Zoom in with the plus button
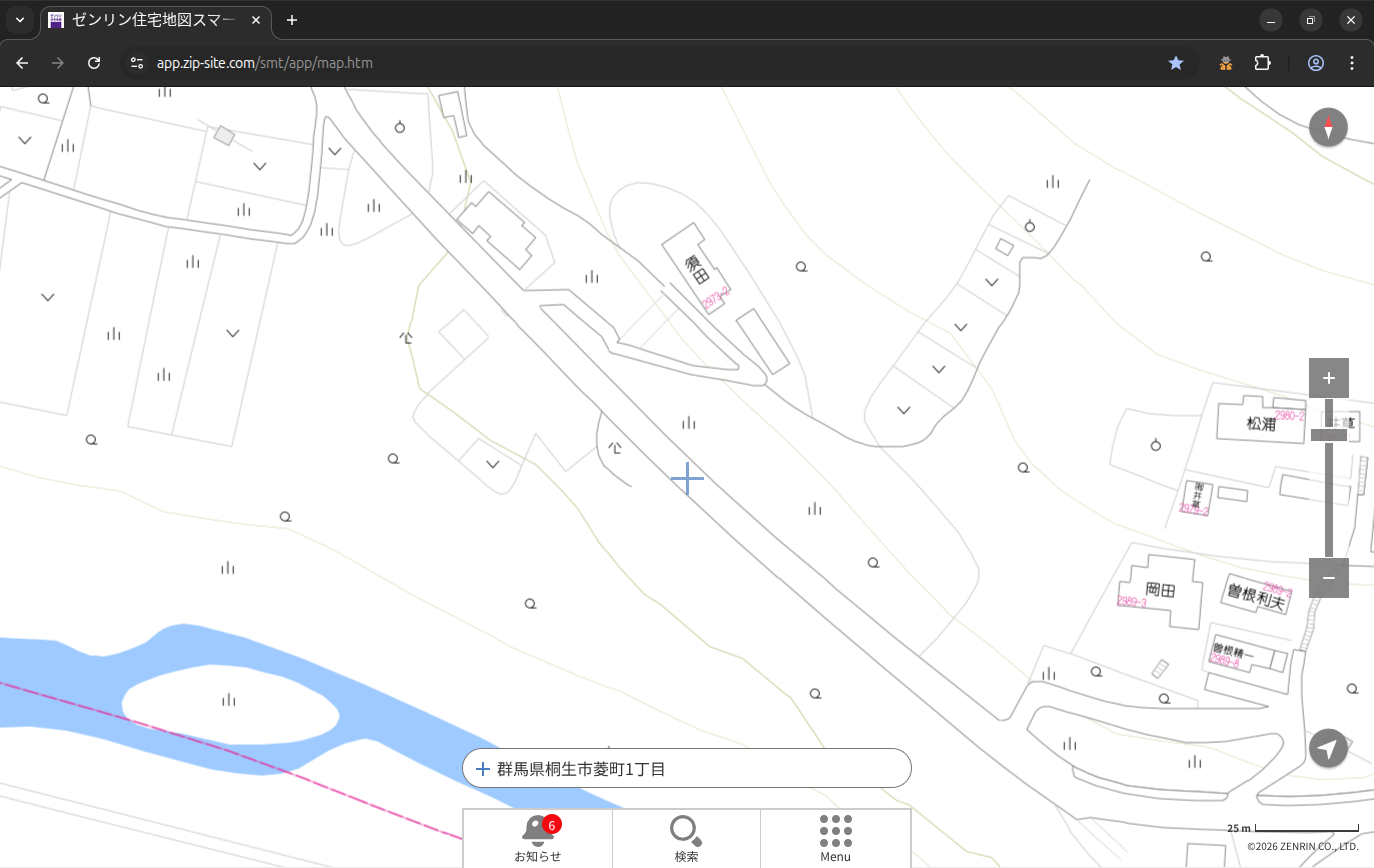 [x=1328, y=378]
